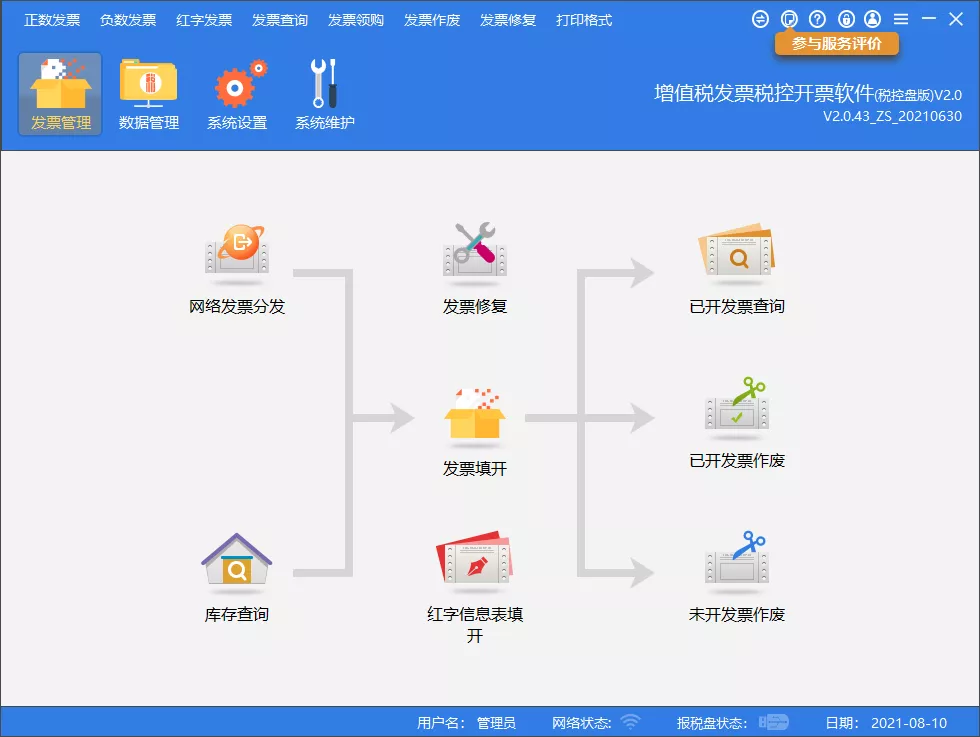Open 红字信息表填开 red-letter form filling
980x737 pixels.
point(474,566)
